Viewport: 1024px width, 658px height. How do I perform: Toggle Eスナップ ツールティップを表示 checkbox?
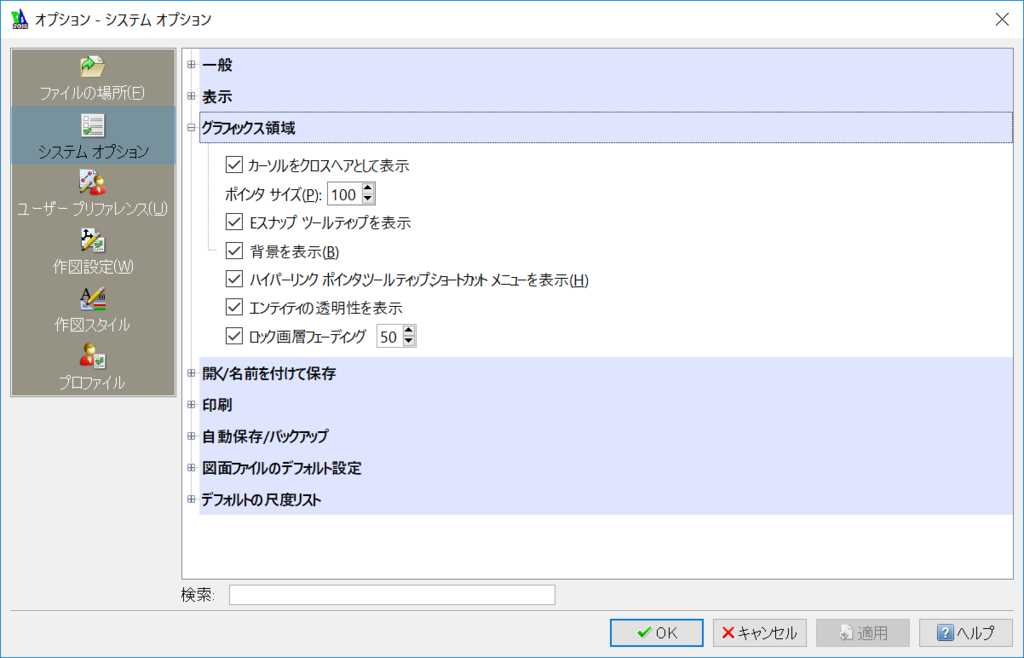[234, 222]
